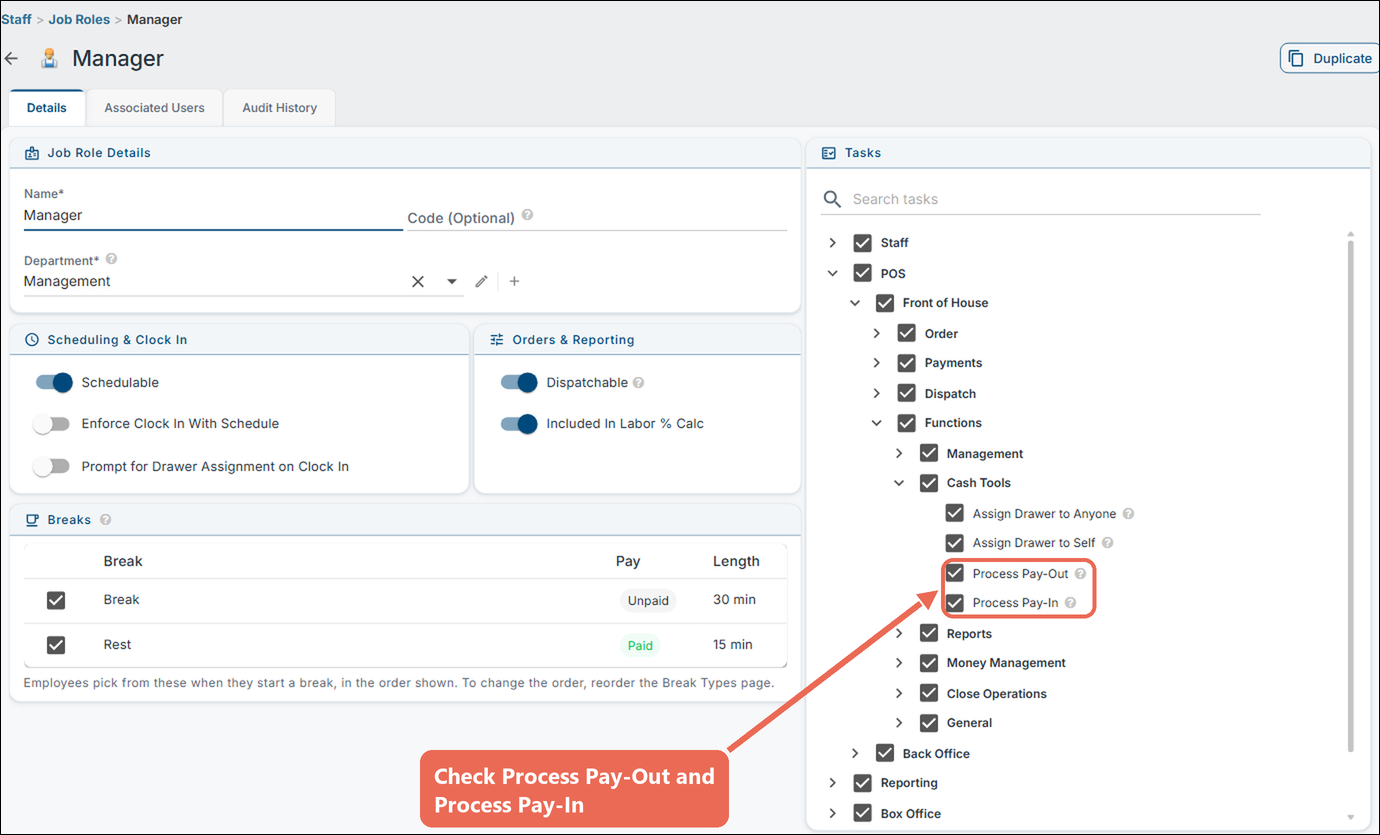Click help icon for Assign Drawer to Anyone
Screen dimensions: 1380x835
tap(1128, 513)
